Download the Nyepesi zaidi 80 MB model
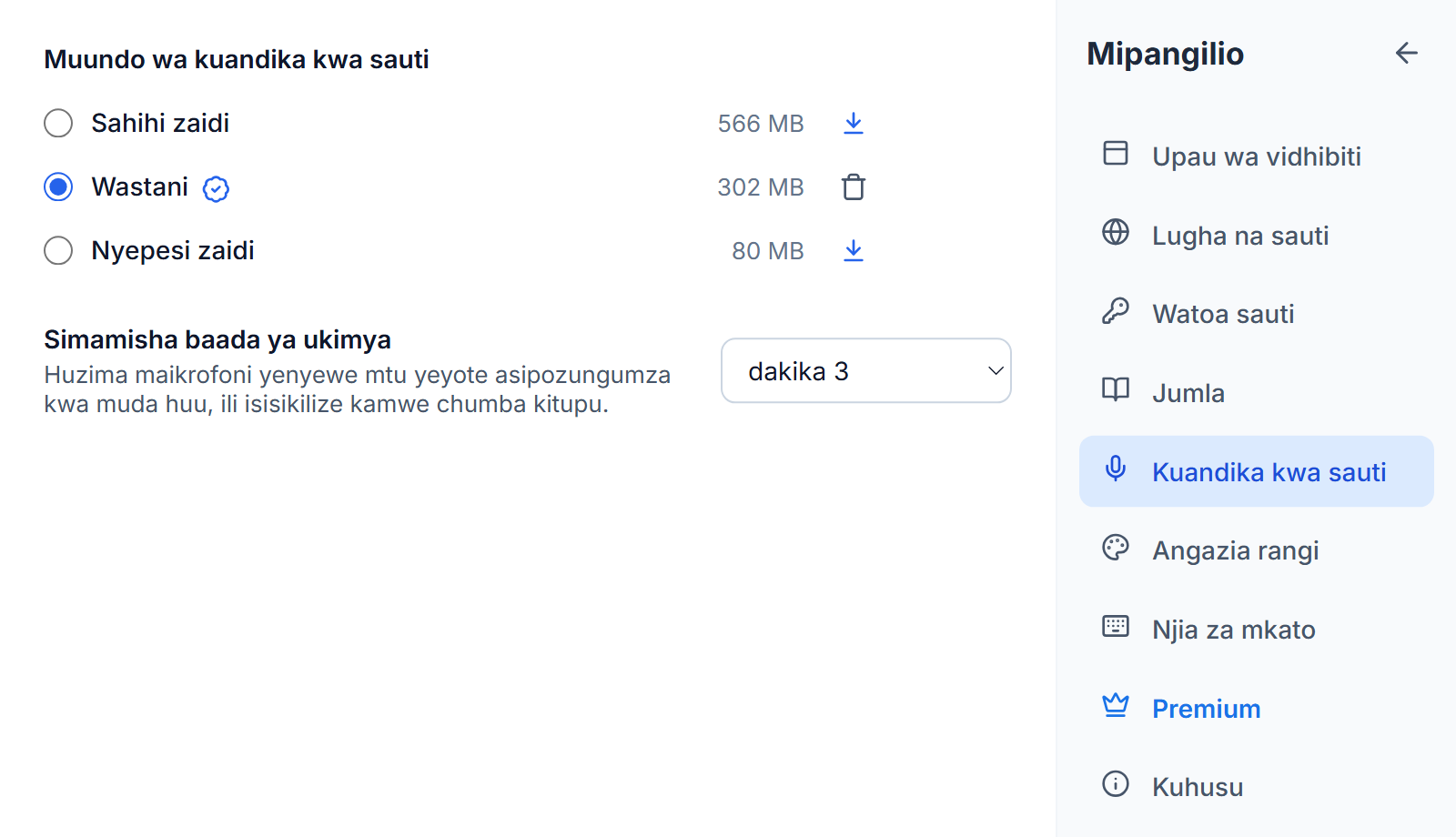The width and height of the screenshot is (1456, 837). [853, 250]
